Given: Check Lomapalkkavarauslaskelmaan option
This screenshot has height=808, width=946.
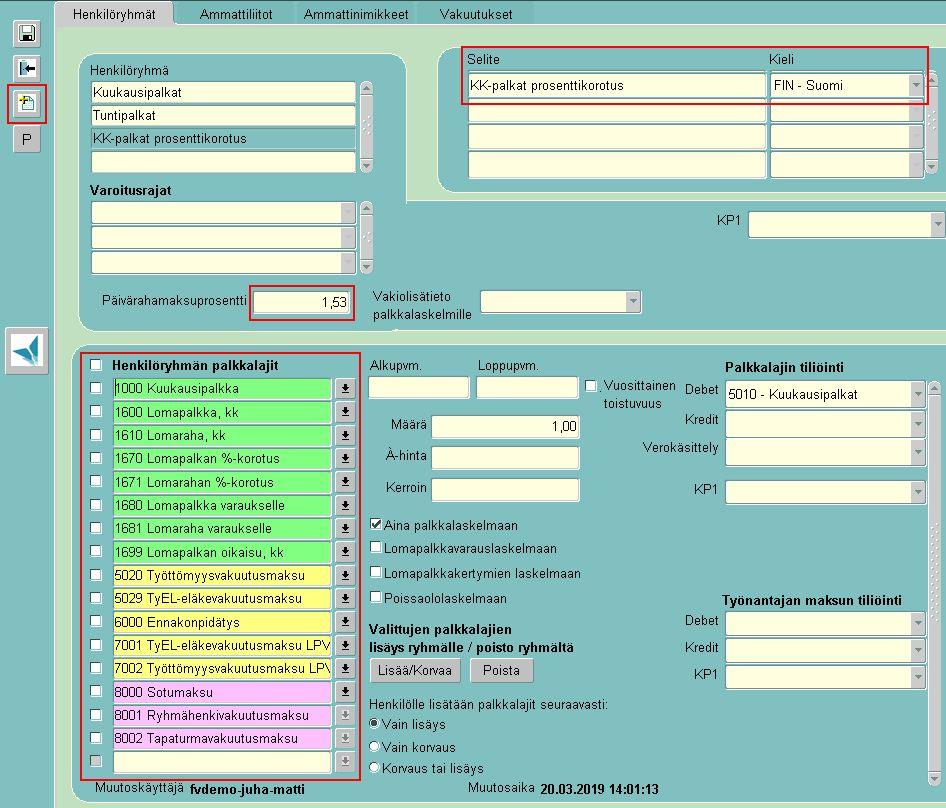Looking at the screenshot, I should [375, 547].
